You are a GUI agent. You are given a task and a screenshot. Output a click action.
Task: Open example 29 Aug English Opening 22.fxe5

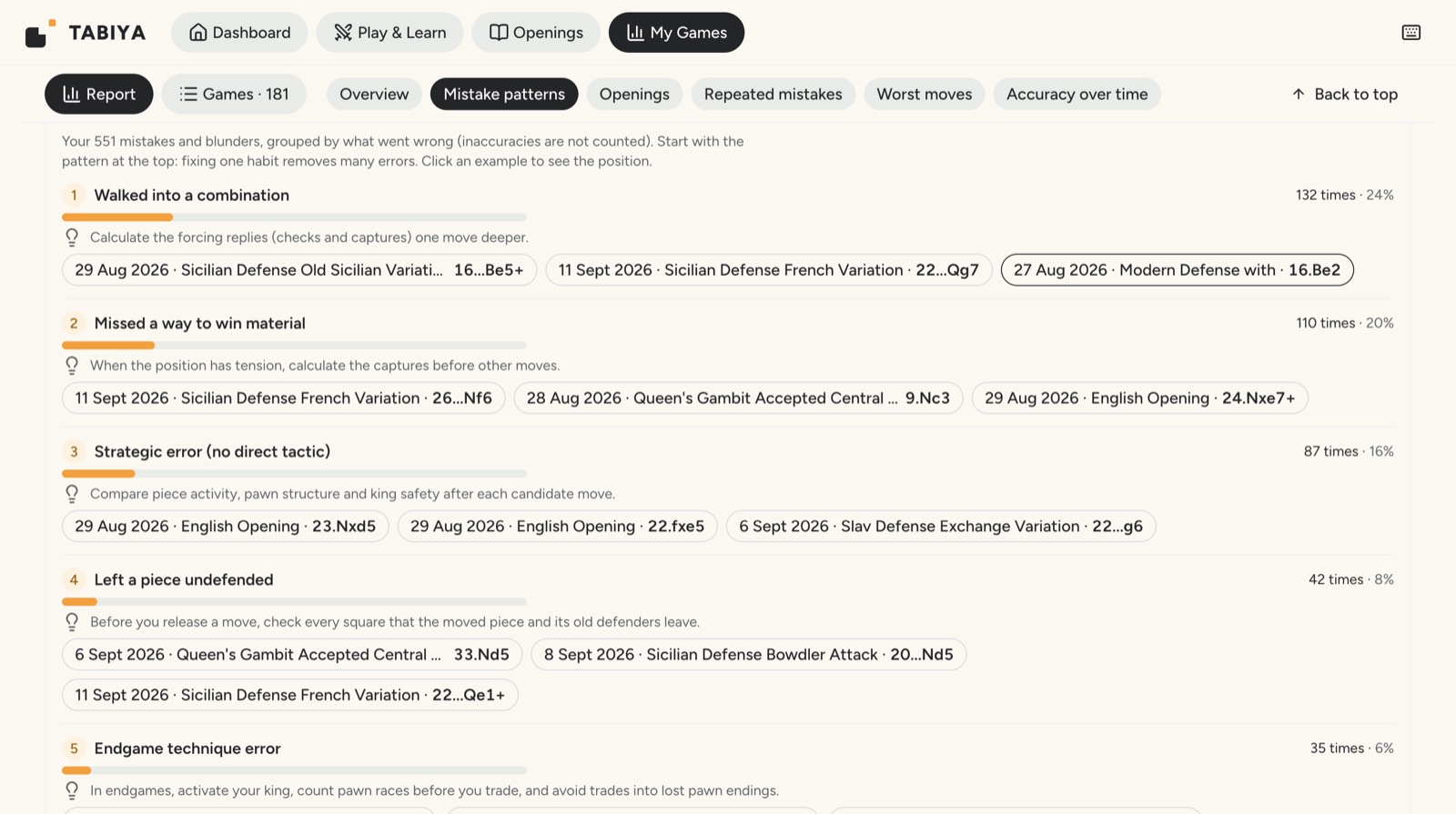click(557, 527)
